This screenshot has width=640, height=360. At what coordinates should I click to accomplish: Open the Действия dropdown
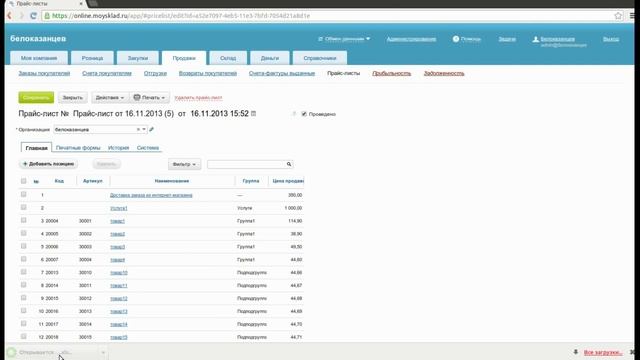tap(109, 98)
